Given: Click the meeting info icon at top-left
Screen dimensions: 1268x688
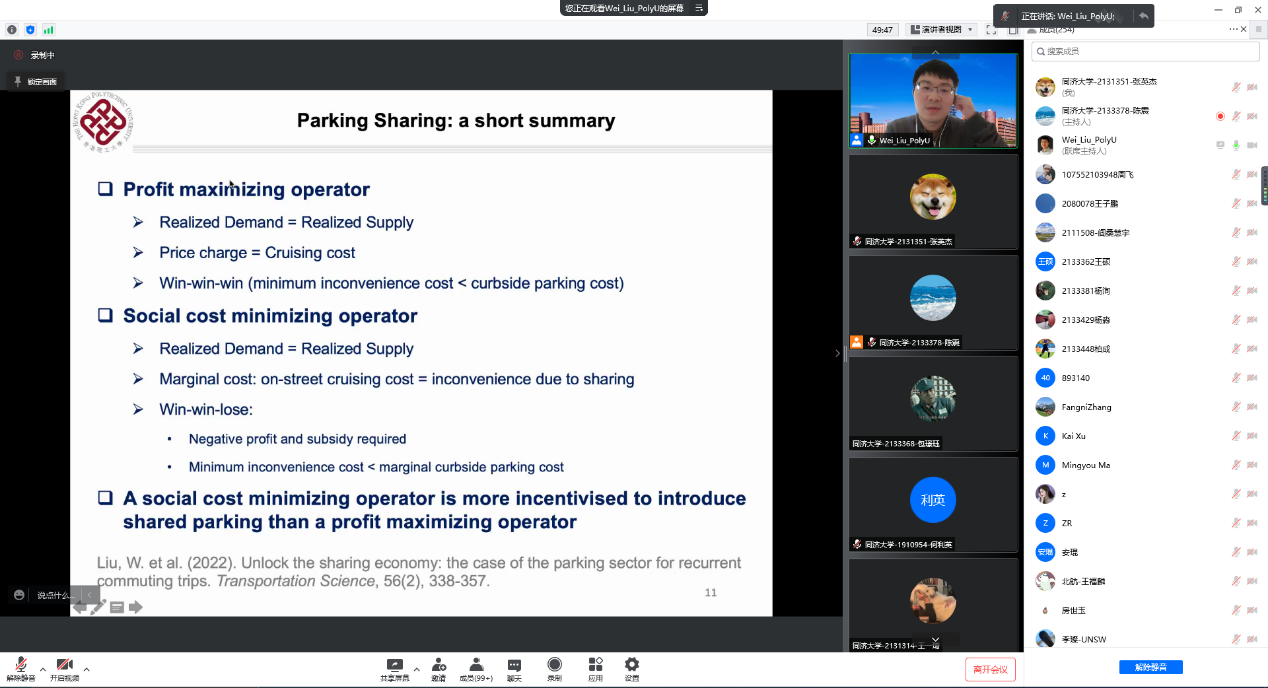Looking at the screenshot, I should pos(12,30).
